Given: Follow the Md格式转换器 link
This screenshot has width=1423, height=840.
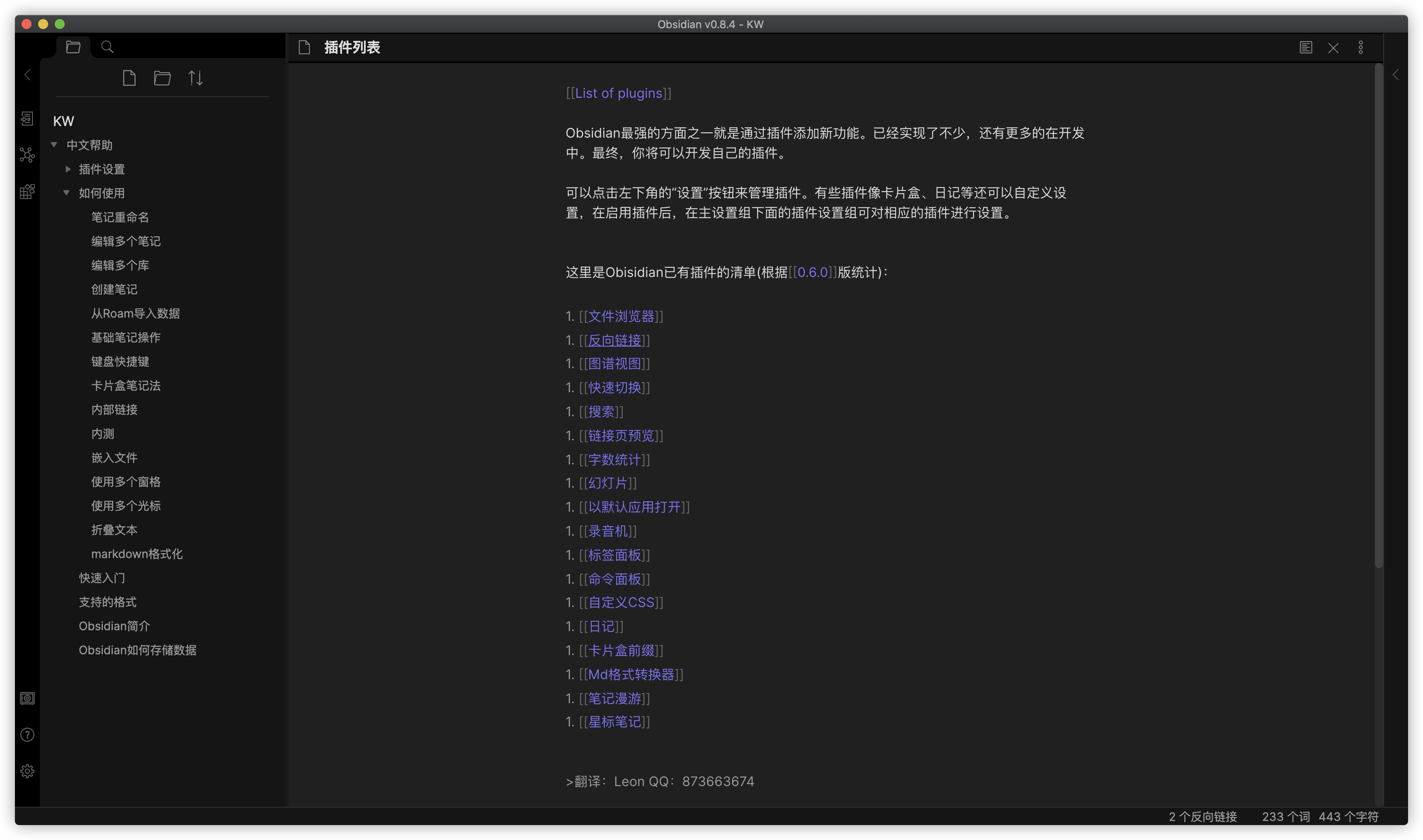Looking at the screenshot, I should [631, 675].
